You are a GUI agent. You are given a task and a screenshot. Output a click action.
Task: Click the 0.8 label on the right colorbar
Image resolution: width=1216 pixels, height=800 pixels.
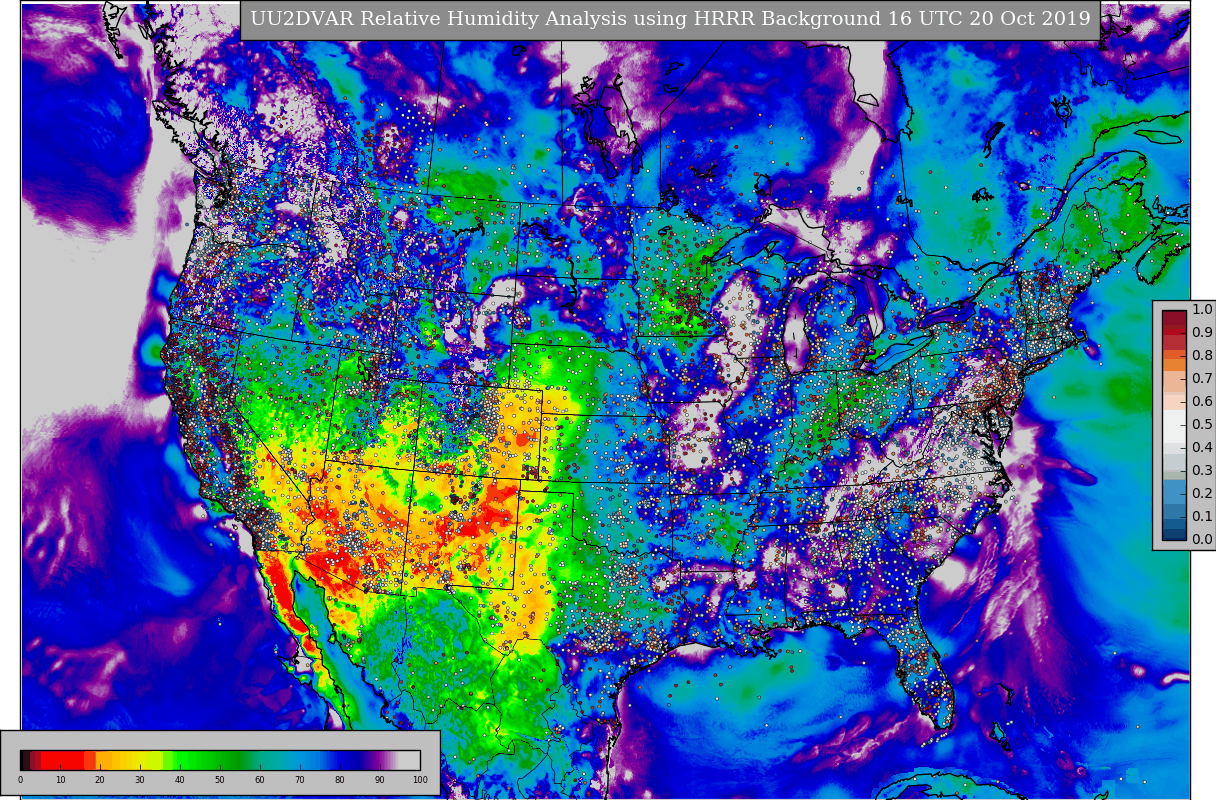tap(1202, 356)
